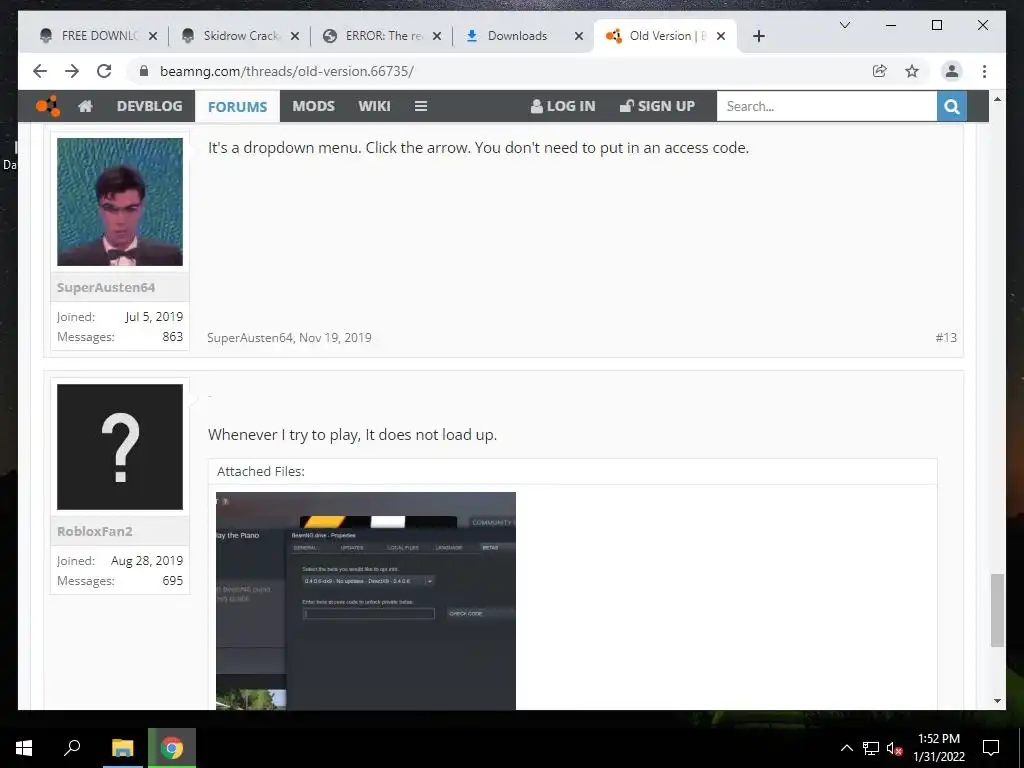Click the Chrome taskbar icon
Image resolution: width=1024 pixels, height=768 pixels.
[x=172, y=748]
